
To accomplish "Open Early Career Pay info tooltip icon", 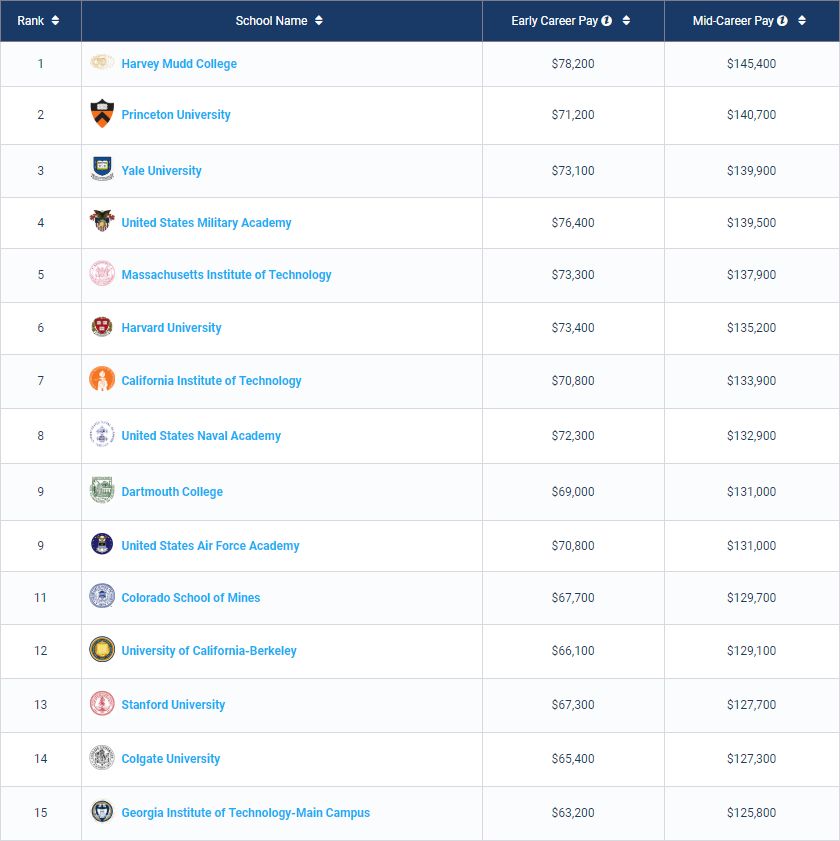I will [607, 20].
